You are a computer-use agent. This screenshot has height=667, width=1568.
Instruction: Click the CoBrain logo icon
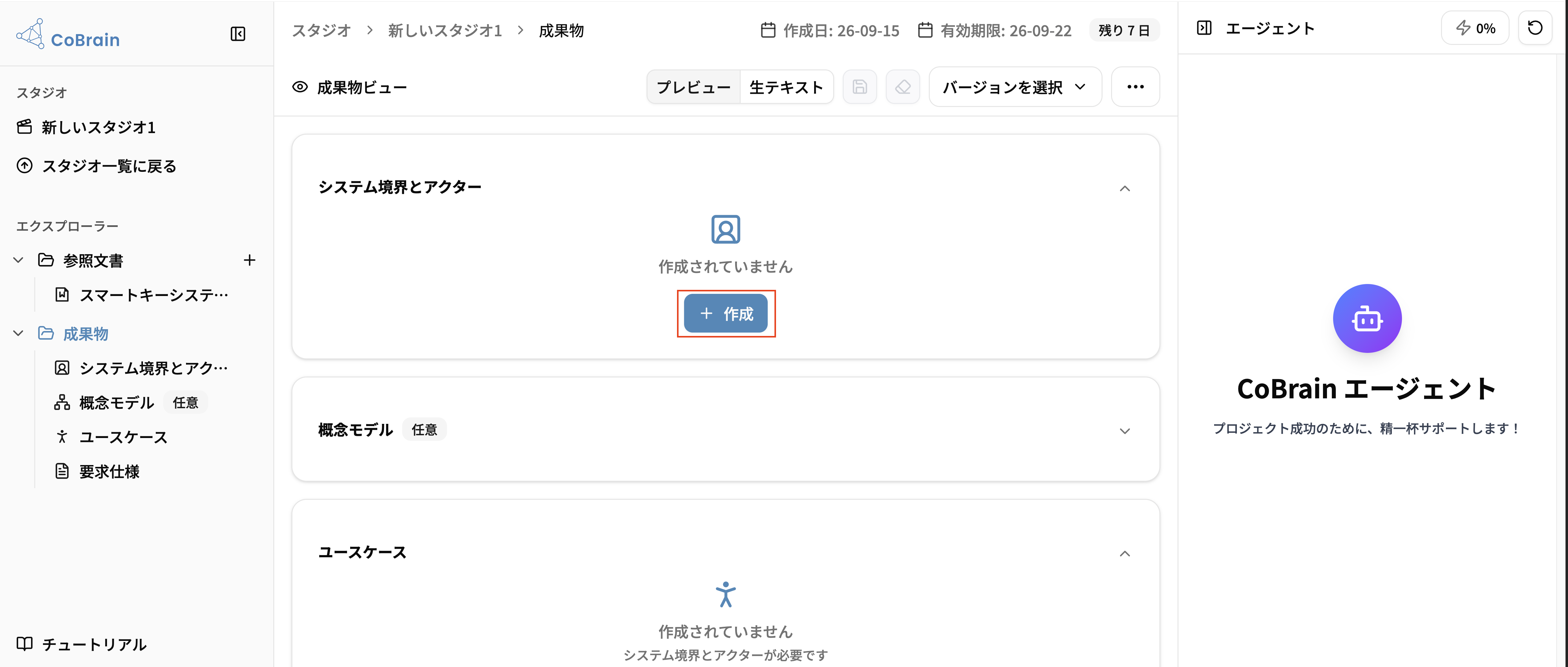click(x=30, y=34)
